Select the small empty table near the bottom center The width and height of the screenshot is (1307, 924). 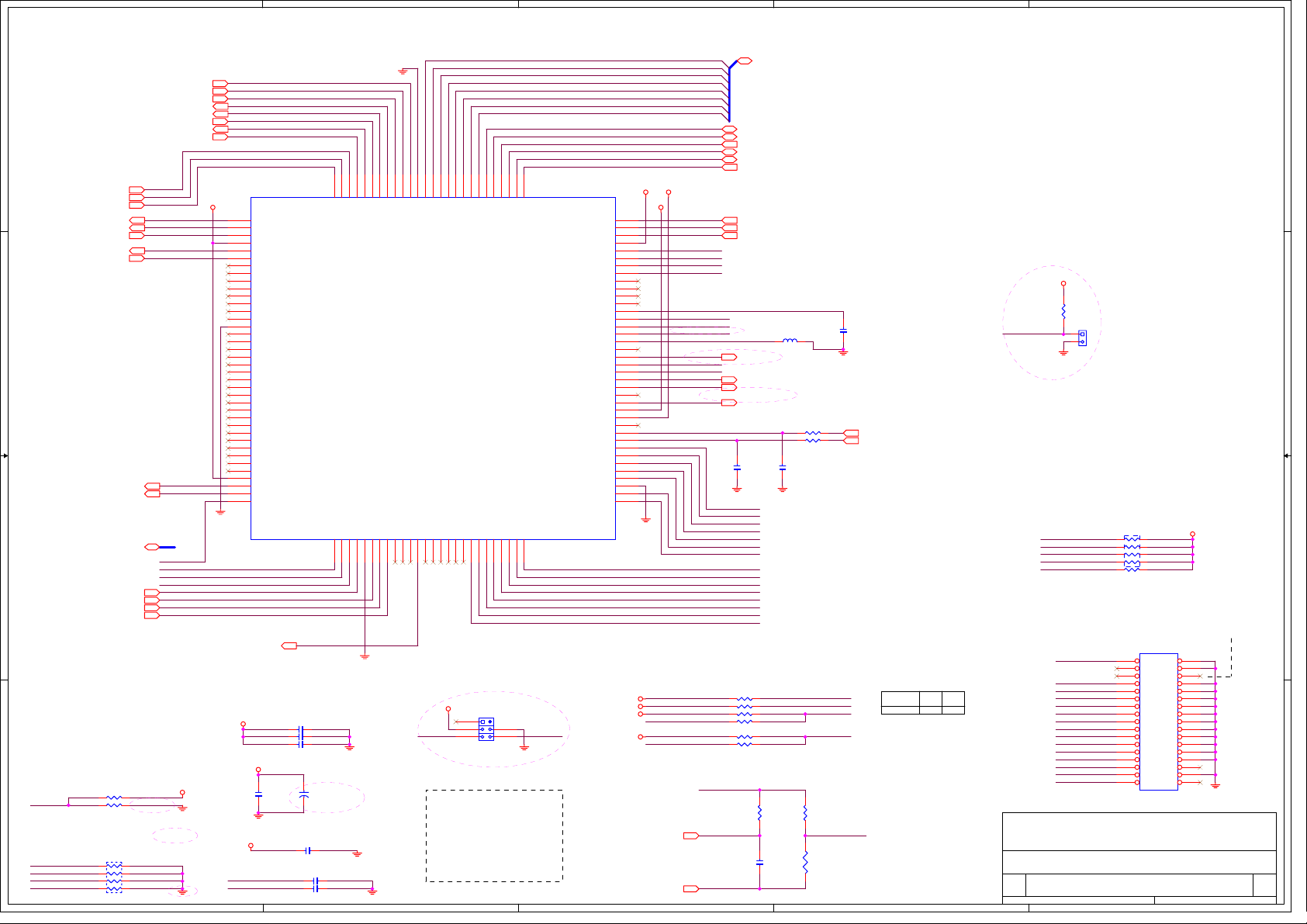[923, 703]
